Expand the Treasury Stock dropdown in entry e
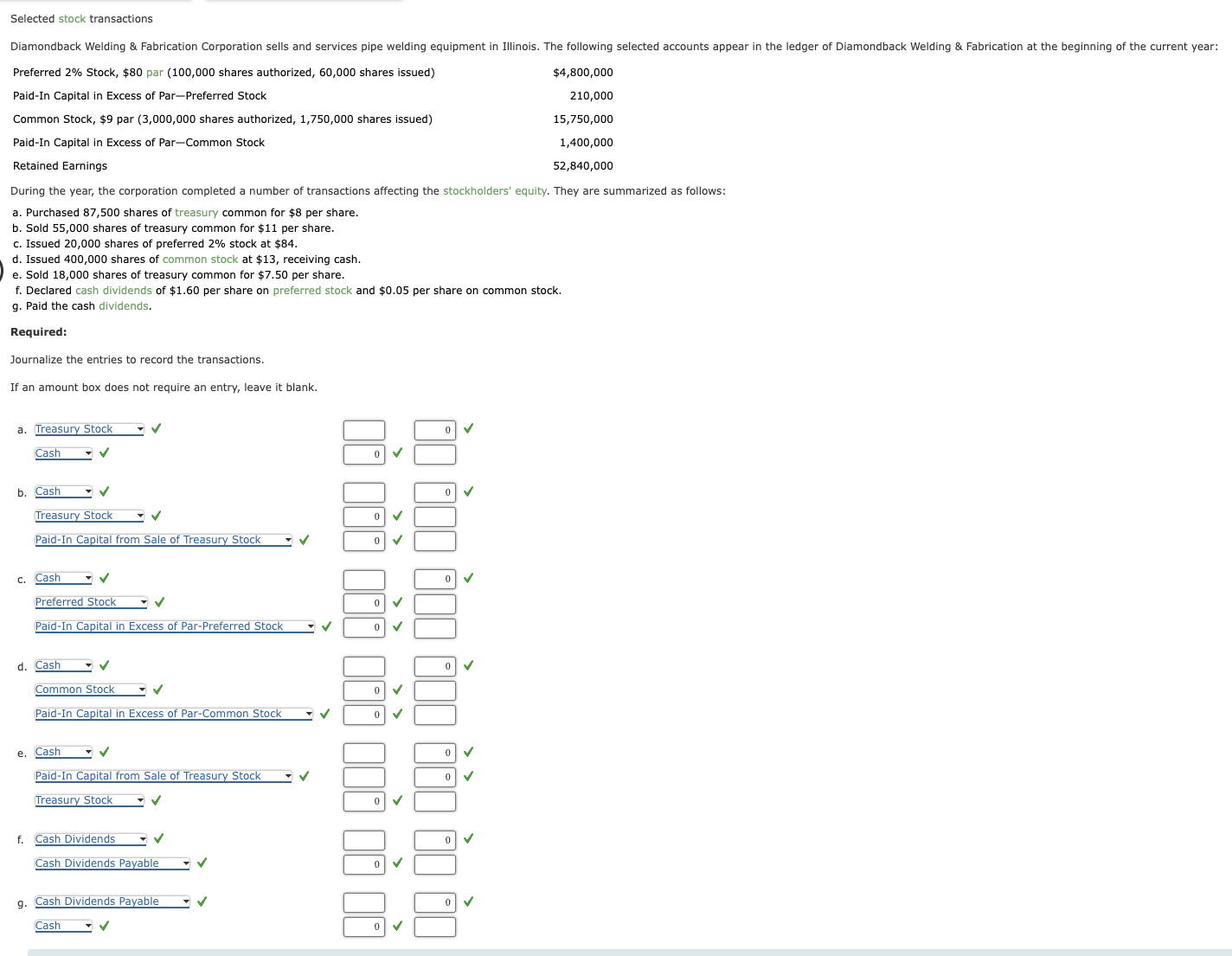1232x956 pixels. tap(89, 800)
